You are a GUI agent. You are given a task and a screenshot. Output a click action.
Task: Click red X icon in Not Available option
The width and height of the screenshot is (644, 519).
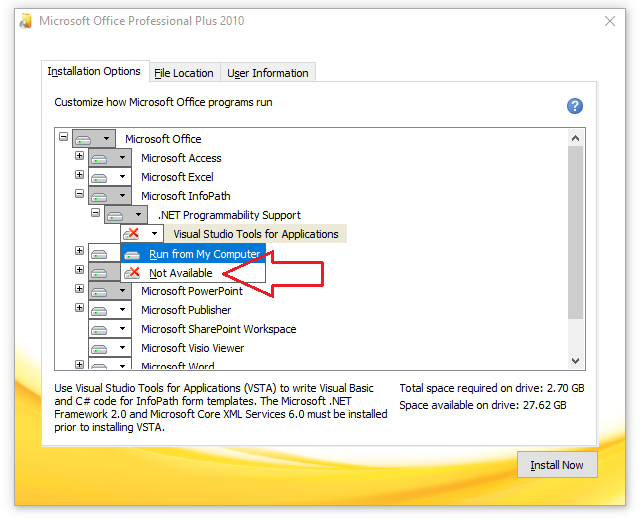pos(132,273)
